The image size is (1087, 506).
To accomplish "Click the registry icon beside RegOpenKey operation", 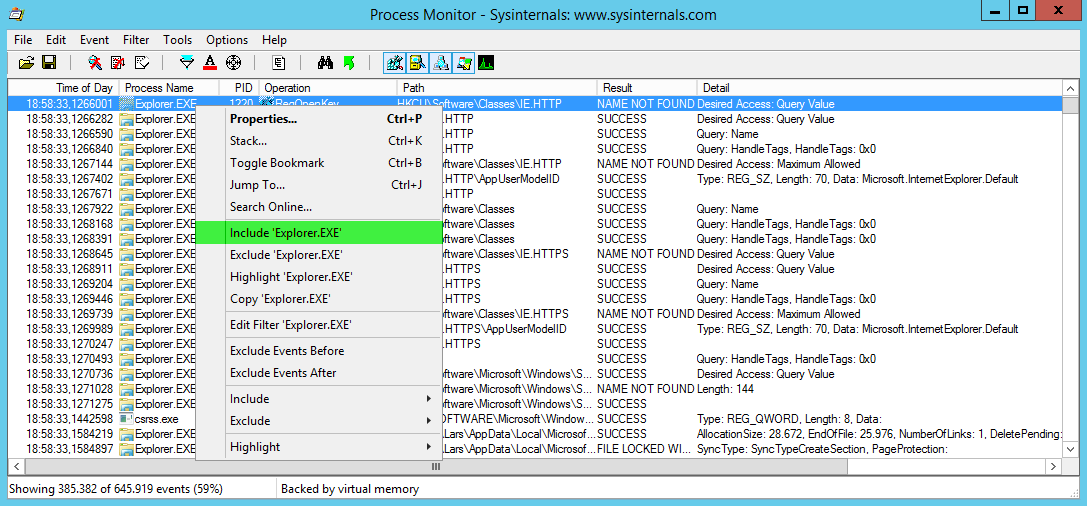I will [266, 104].
